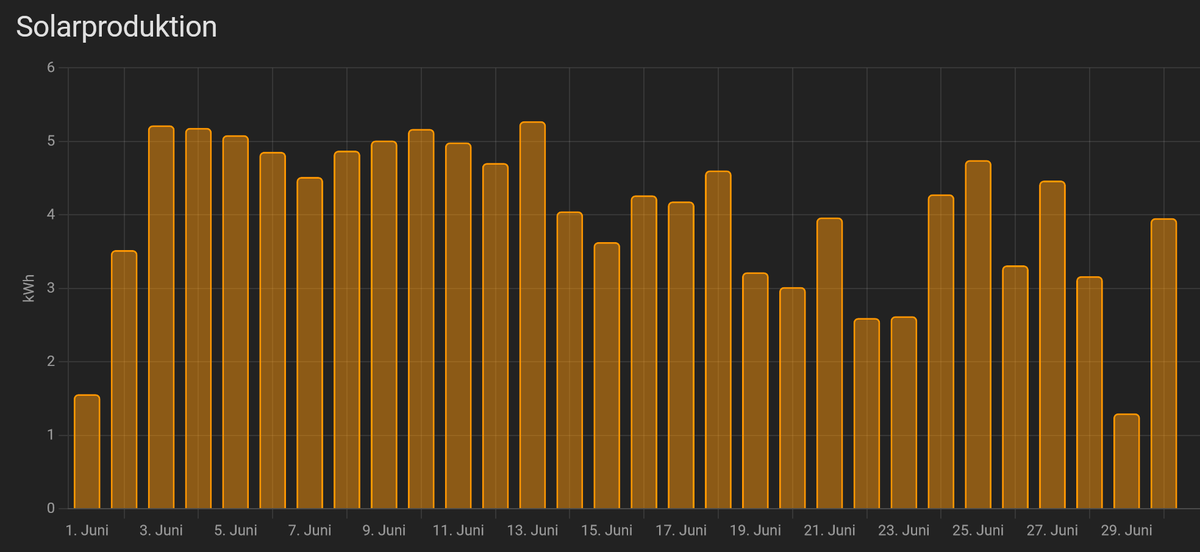Click the 1 value on y-axis
This screenshot has height=552, width=1200.
click(x=51, y=435)
